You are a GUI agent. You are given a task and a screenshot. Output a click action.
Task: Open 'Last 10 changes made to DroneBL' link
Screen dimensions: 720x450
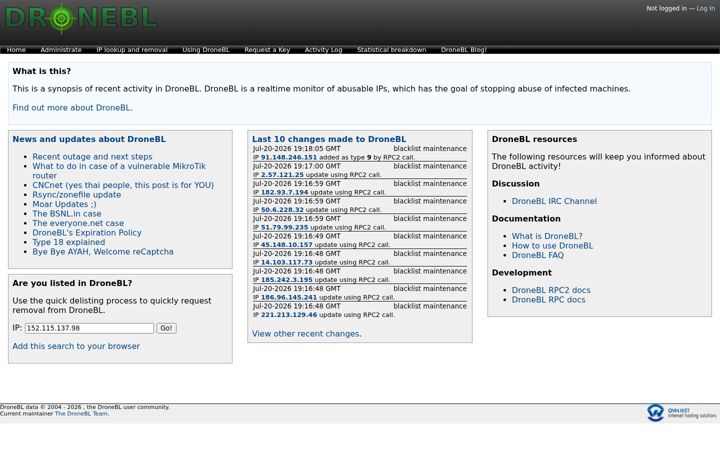point(329,139)
